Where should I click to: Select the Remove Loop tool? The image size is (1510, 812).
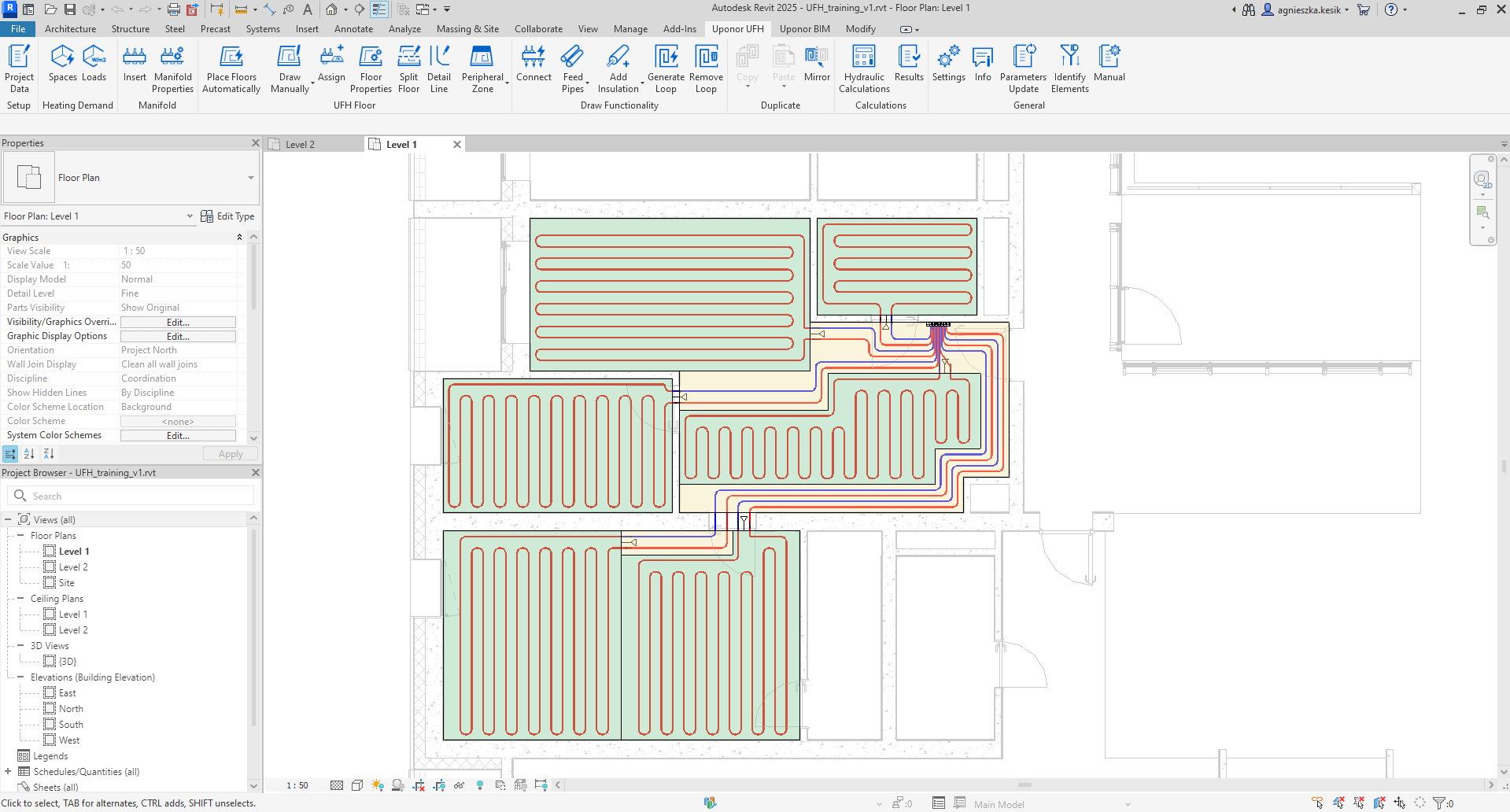[706, 68]
